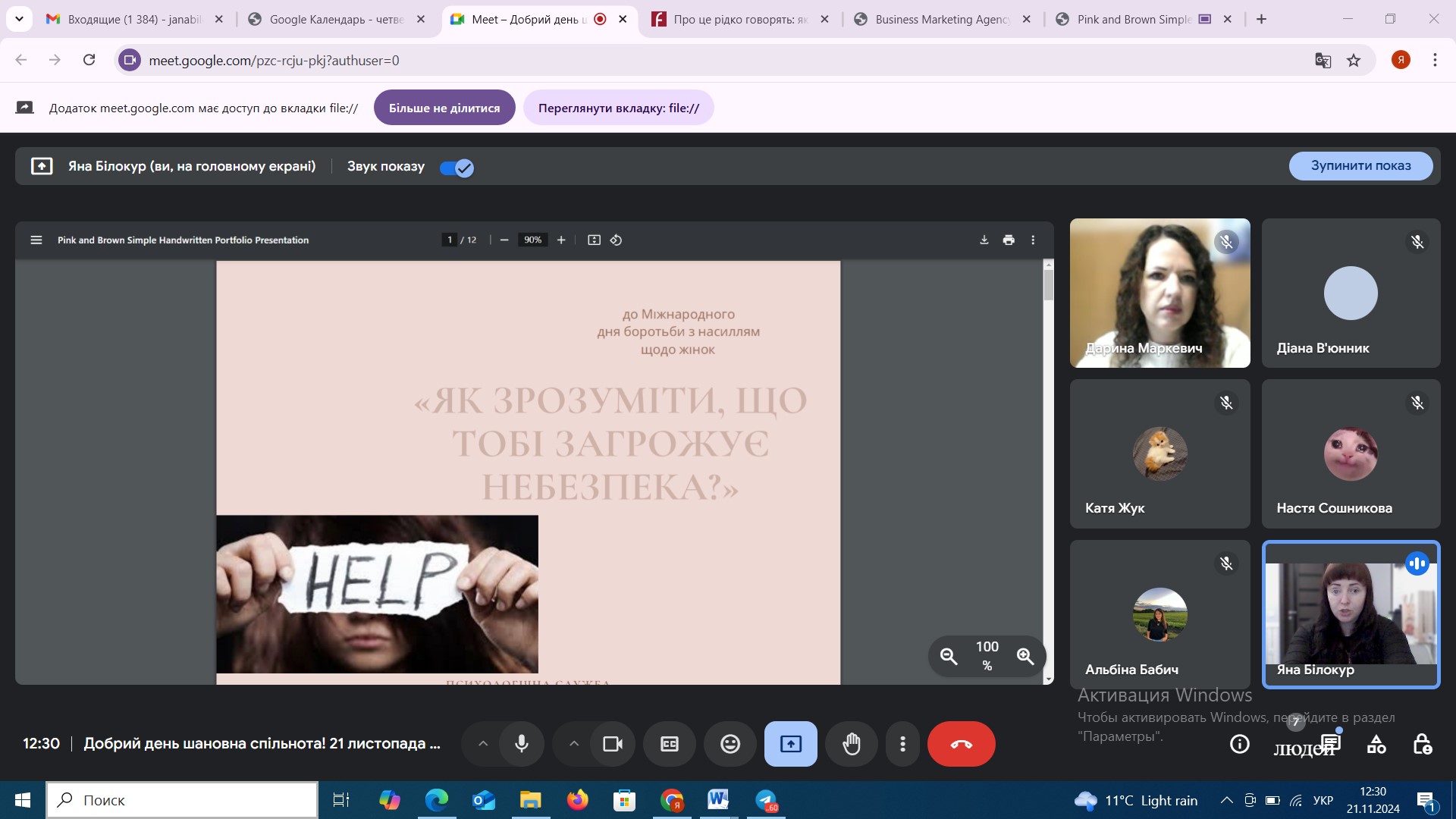Click the PDF page number field

(x=450, y=240)
